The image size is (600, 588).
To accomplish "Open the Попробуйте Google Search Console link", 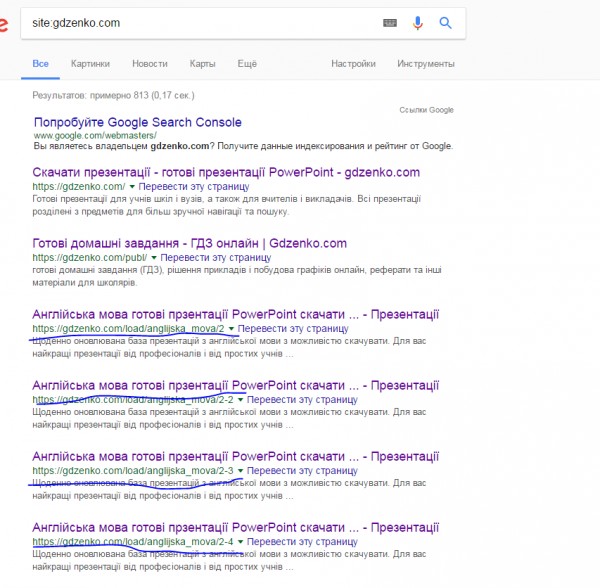I will [138, 122].
